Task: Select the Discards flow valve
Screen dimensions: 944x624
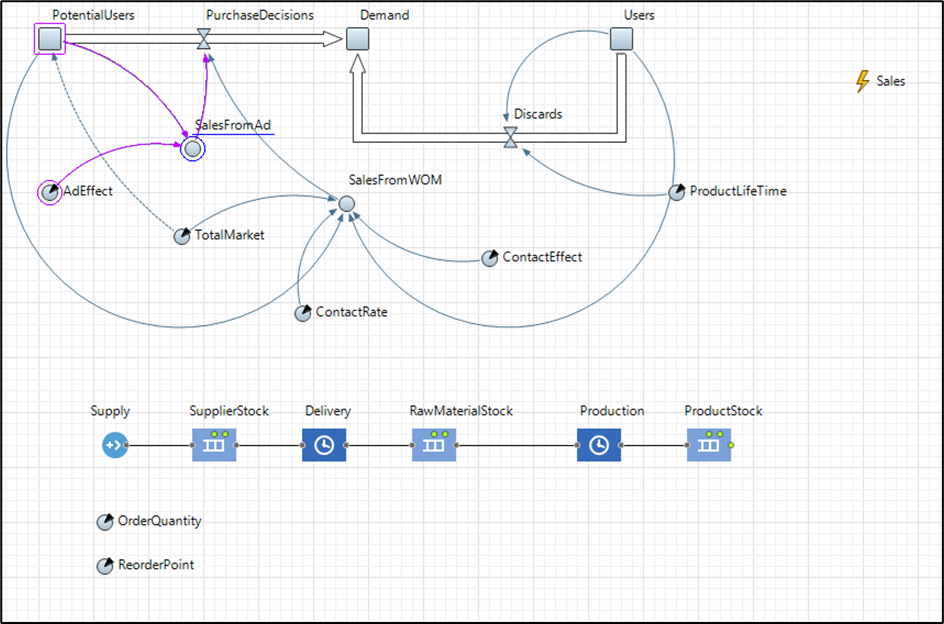Action: 510,138
